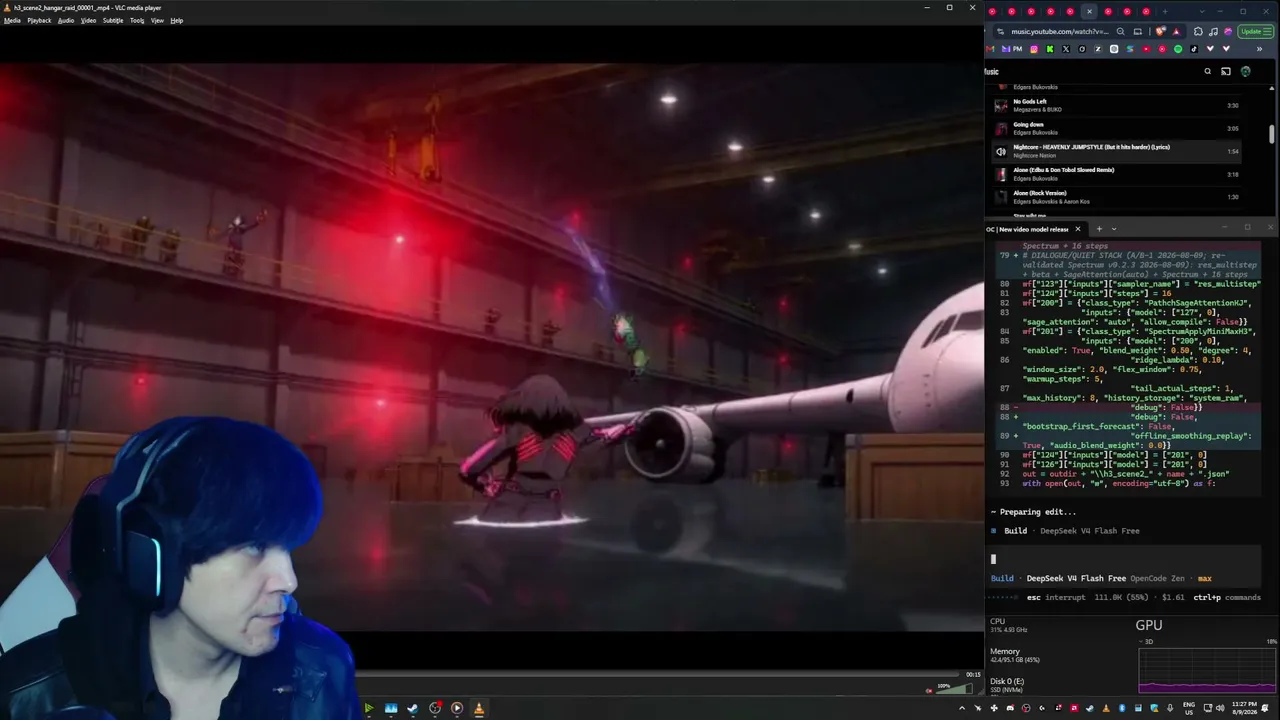1280x720 pixels.
Task: Open site information icon in address bar
Action: pyautogui.click(x=999, y=31)
